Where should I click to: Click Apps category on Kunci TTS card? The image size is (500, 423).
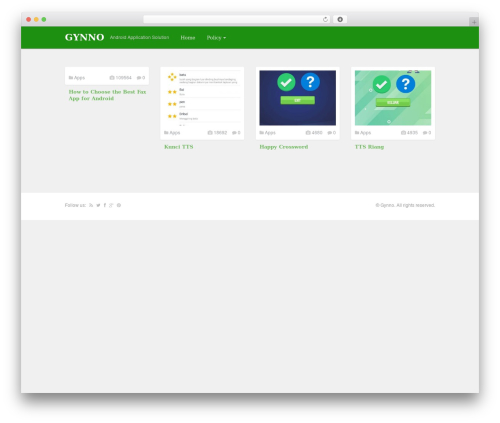175,133
